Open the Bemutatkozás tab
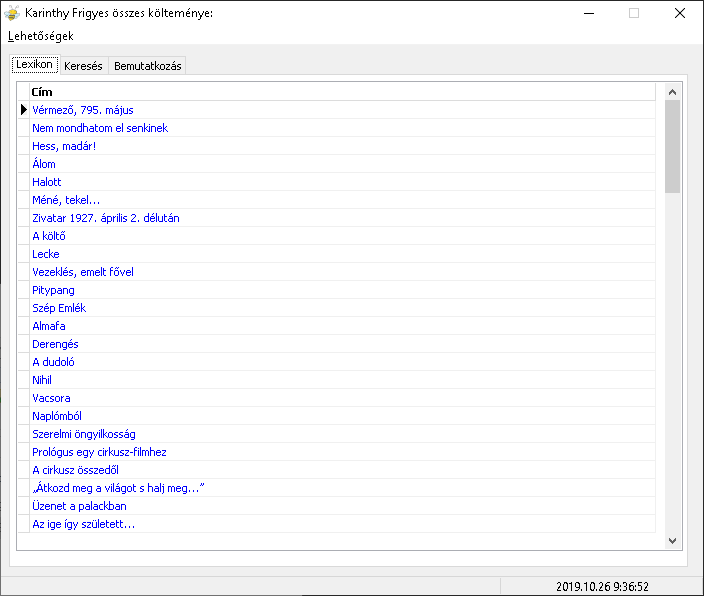The height and width of the screenshot is (596, 704). 148,66
